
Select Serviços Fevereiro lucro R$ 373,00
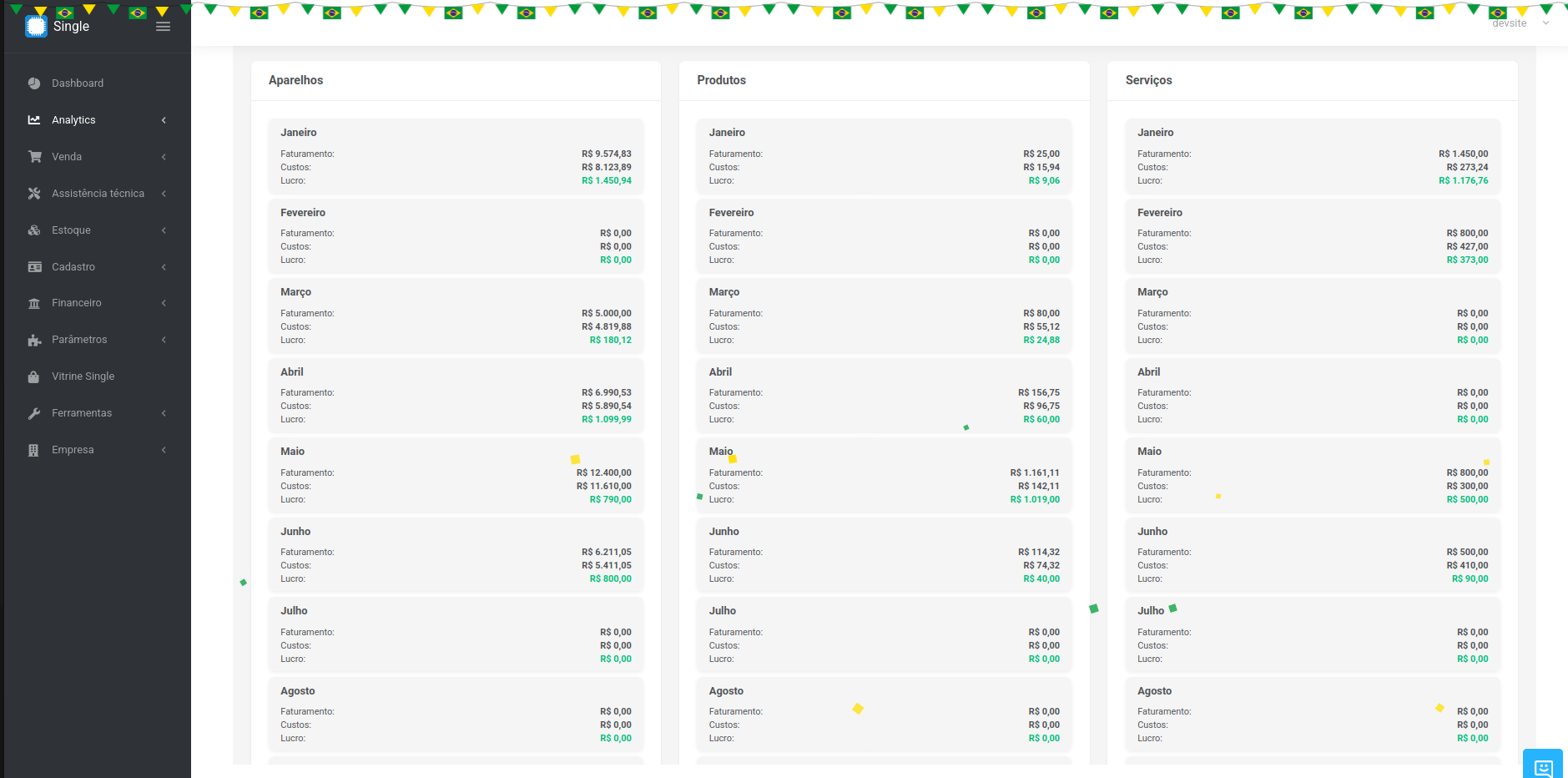coord(1468,260)
